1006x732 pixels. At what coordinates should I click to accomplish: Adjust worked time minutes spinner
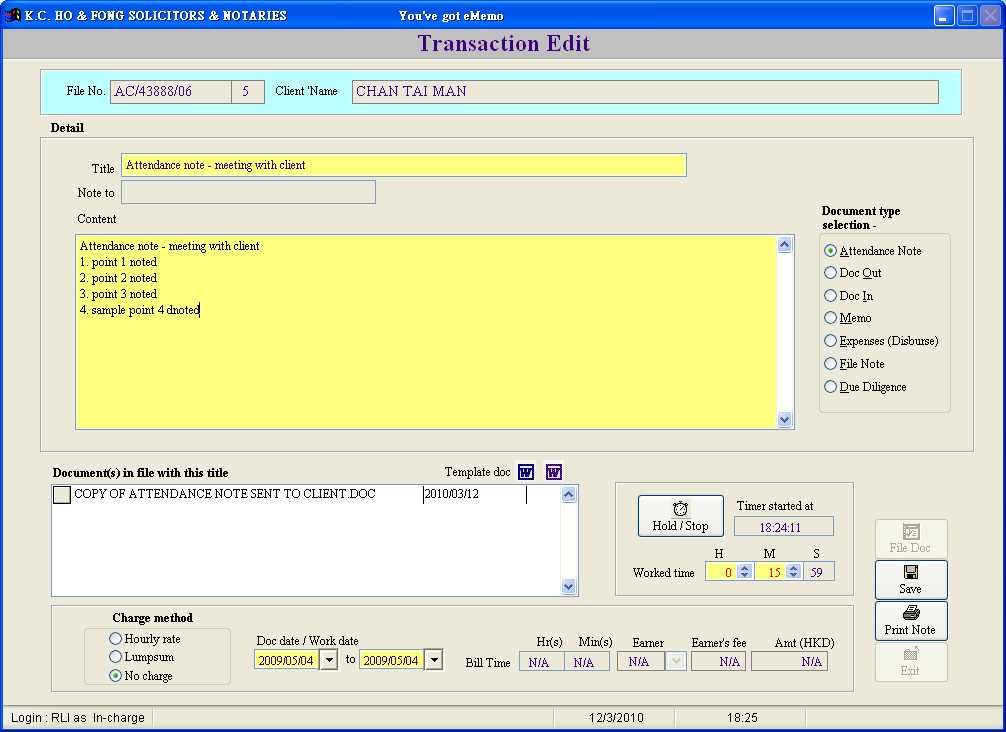794,572
